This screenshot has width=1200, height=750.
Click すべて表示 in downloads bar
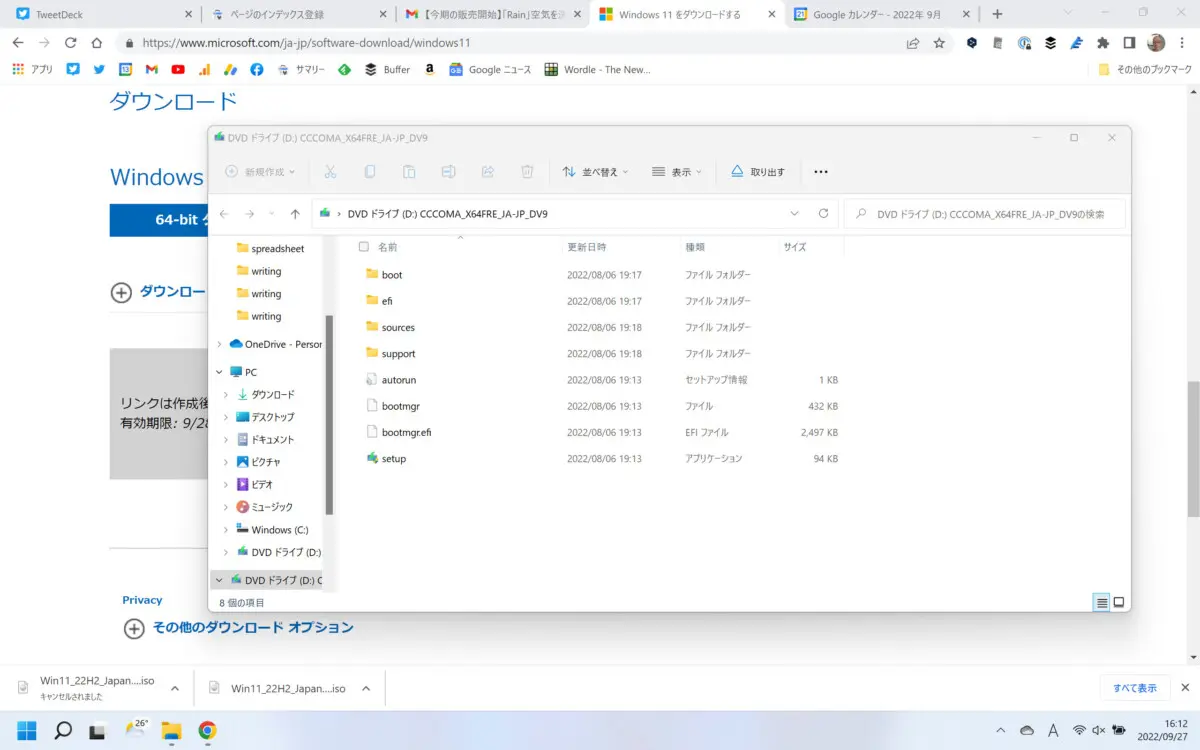(1135, 688)
